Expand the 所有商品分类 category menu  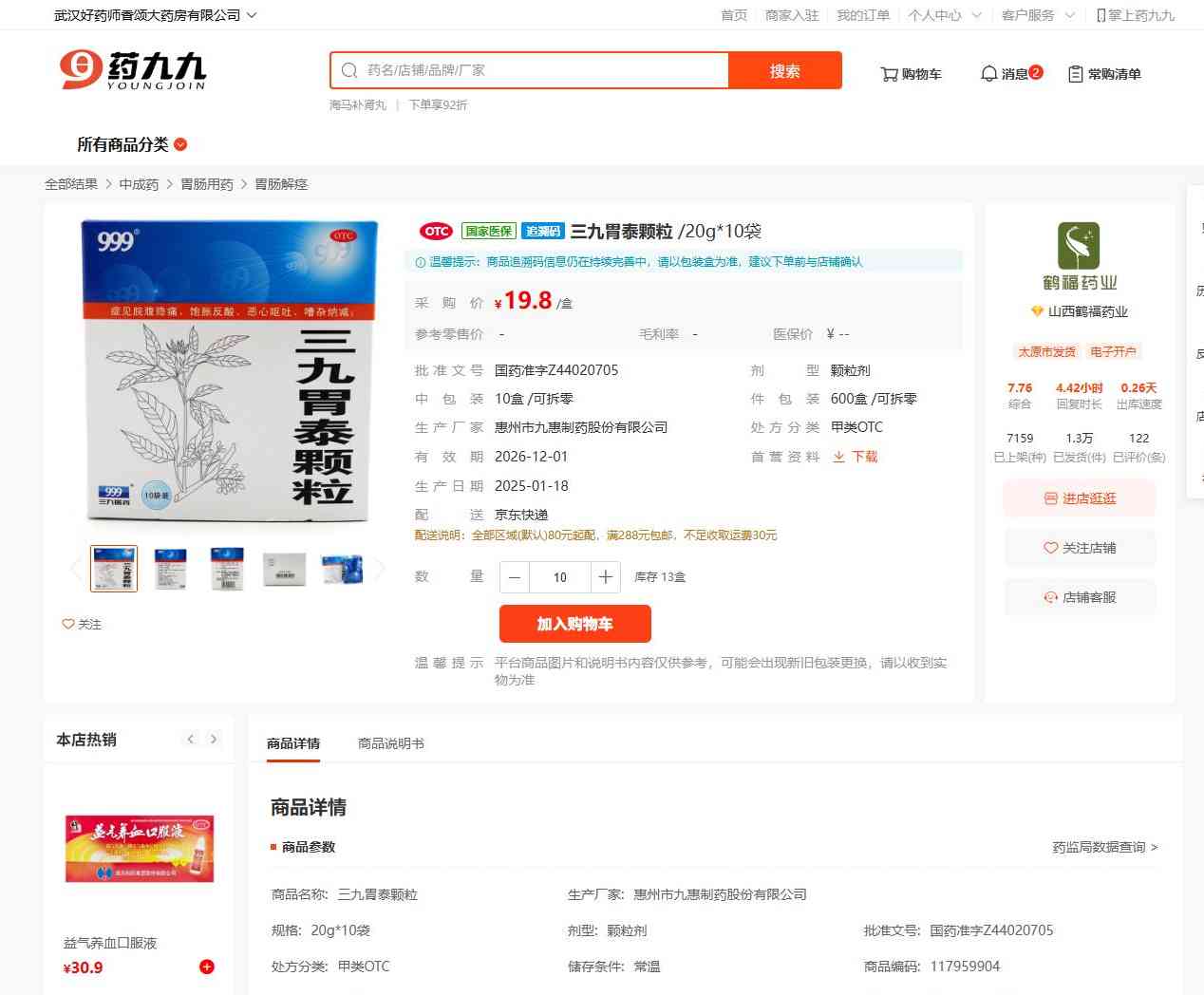131,144
